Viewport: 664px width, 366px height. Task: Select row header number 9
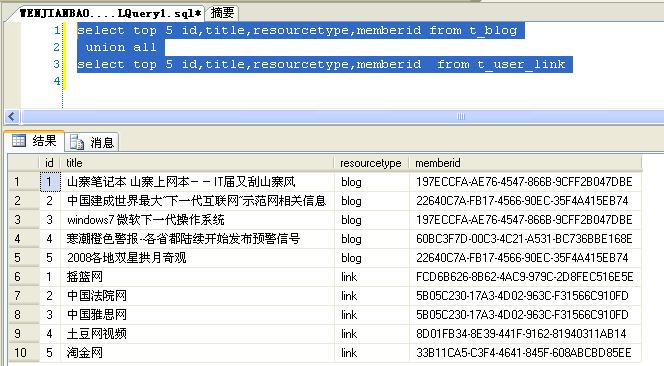point(24,334)
